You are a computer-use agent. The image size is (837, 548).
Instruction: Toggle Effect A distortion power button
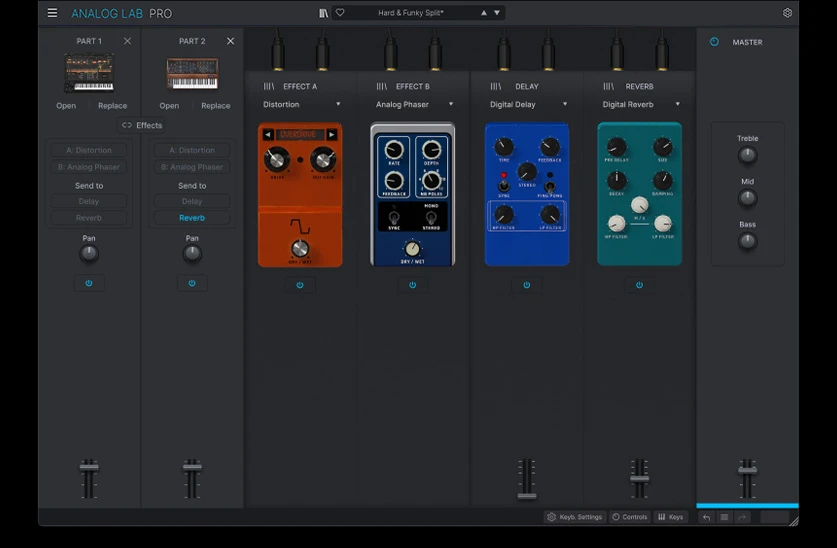click(x=300, y=285)
